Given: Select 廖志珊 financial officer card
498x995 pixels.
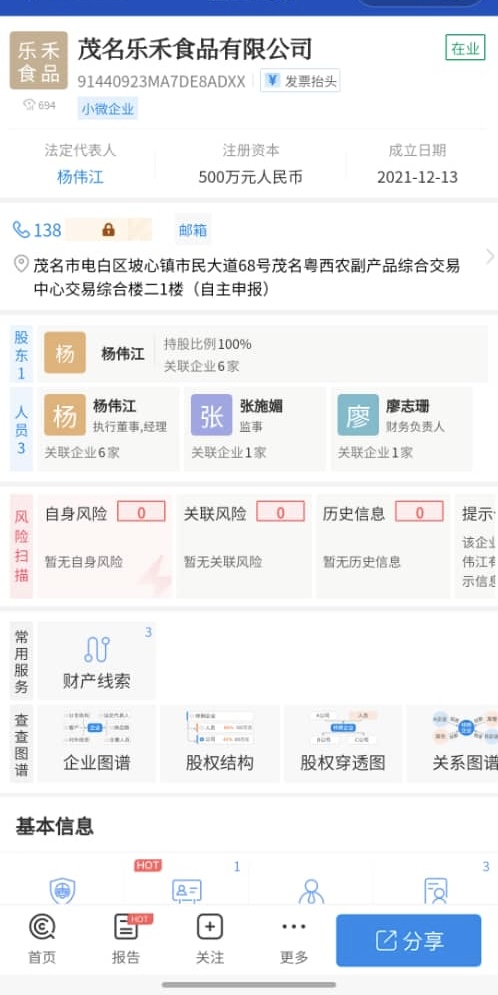Looking at the screenshot, I should pos(402,429).
